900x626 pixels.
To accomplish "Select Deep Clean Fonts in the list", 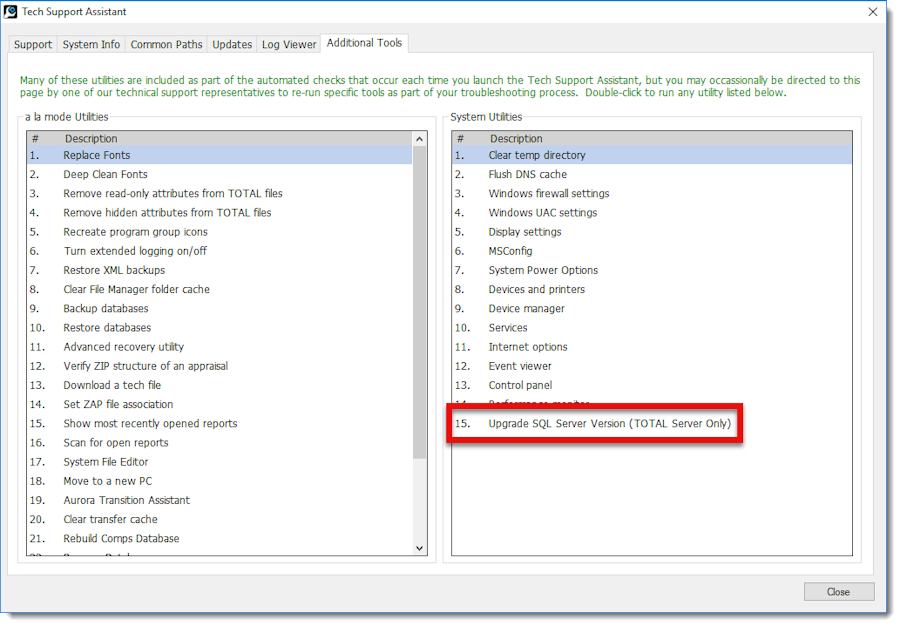I will 219,174.
